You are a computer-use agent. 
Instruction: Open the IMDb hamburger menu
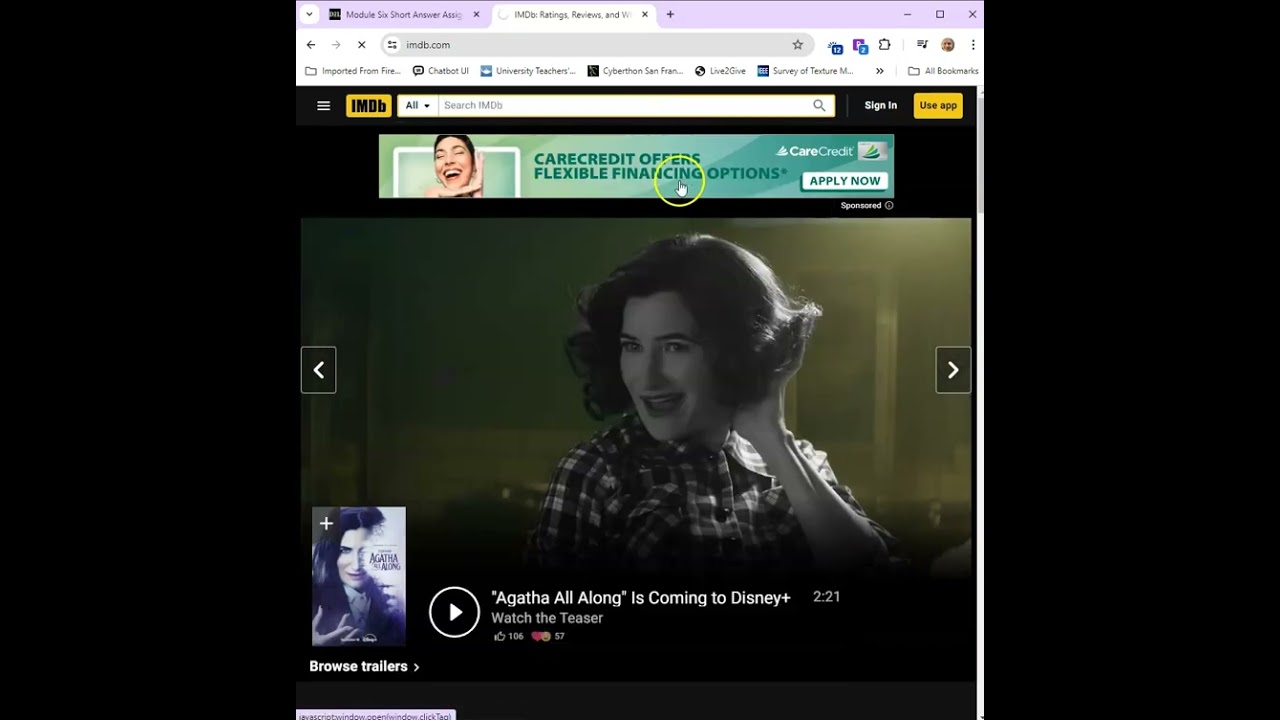[323, 105]
